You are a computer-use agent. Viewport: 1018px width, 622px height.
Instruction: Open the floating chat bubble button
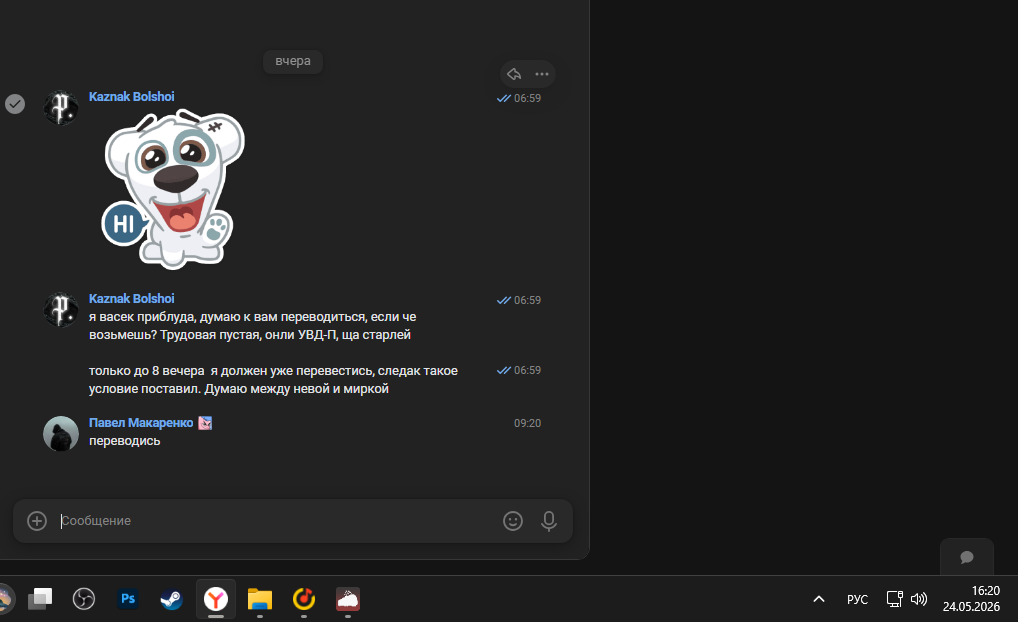click(967, 557)
